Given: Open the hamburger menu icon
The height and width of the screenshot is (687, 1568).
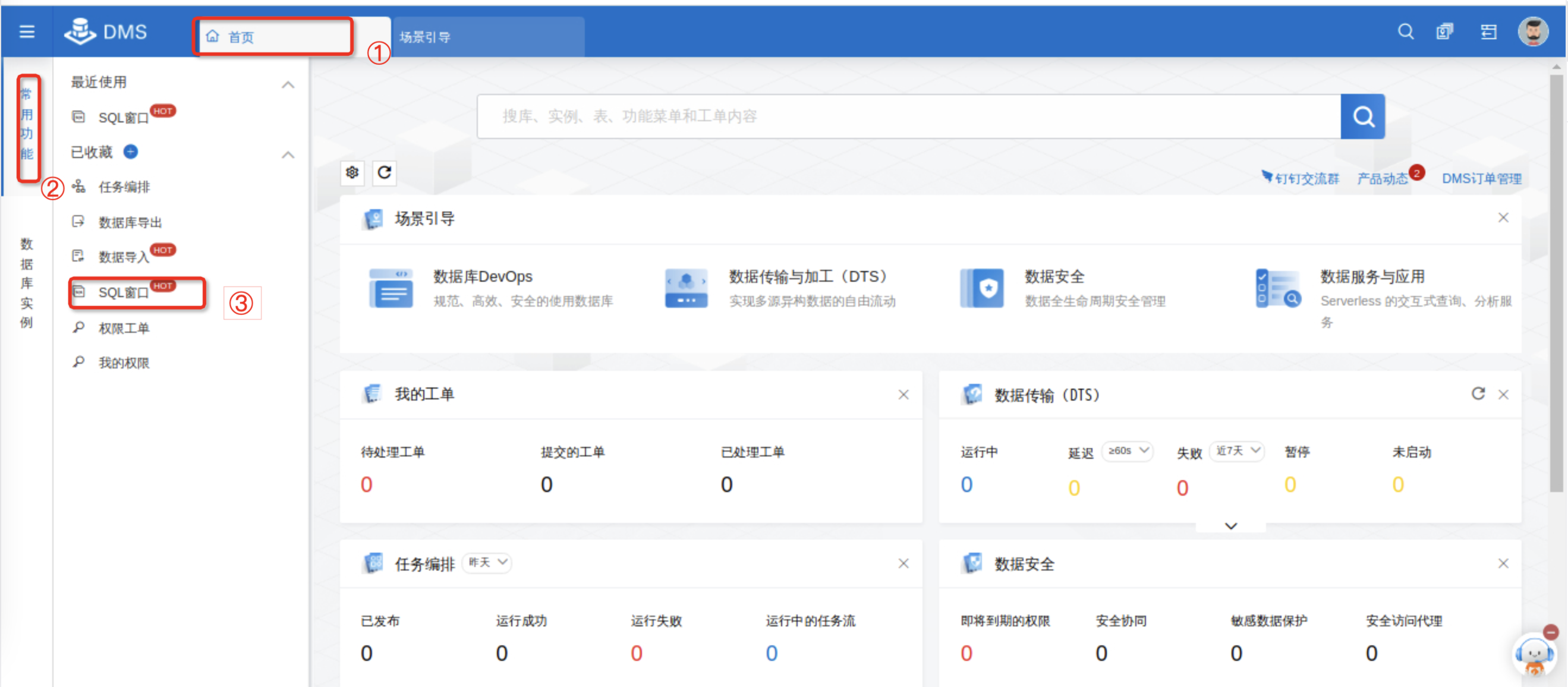Looking at the screenshot, I should point(27,31).
